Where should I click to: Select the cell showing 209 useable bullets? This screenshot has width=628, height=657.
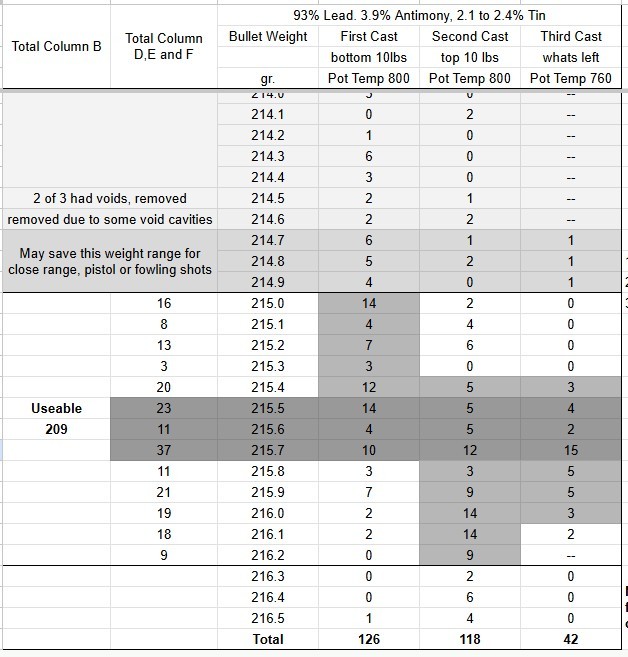(56, 429)
